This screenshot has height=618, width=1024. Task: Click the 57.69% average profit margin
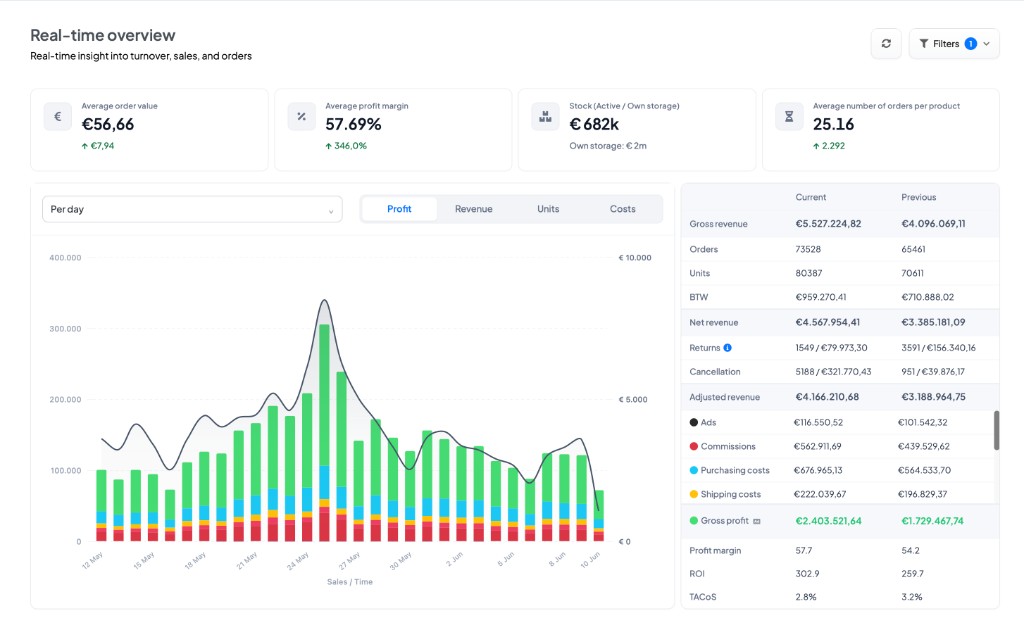353,124
